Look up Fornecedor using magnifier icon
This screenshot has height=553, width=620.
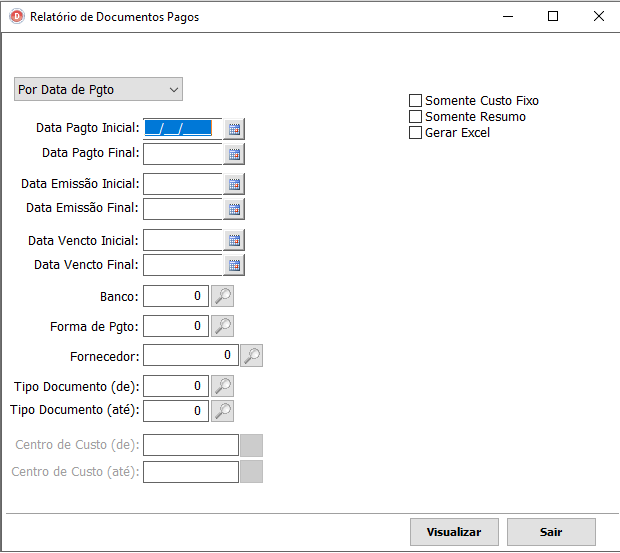tap(251, 356)
